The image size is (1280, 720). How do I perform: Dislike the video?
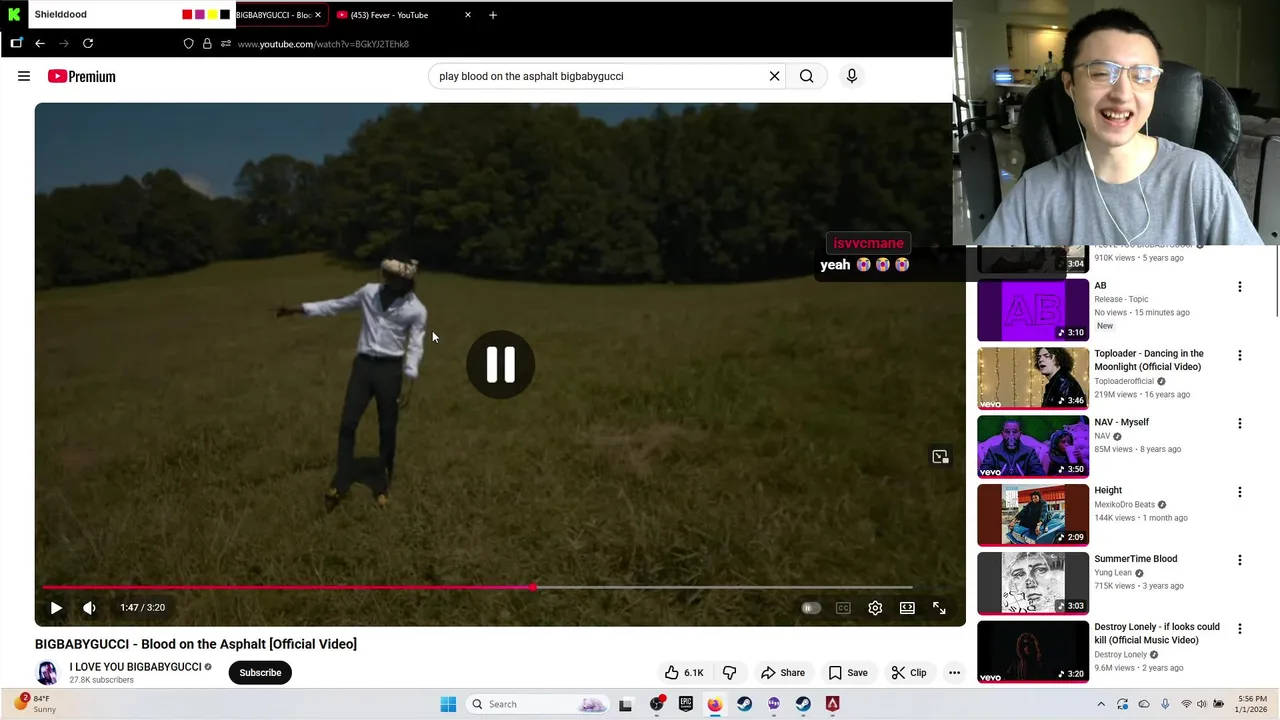tap(729, 673)
